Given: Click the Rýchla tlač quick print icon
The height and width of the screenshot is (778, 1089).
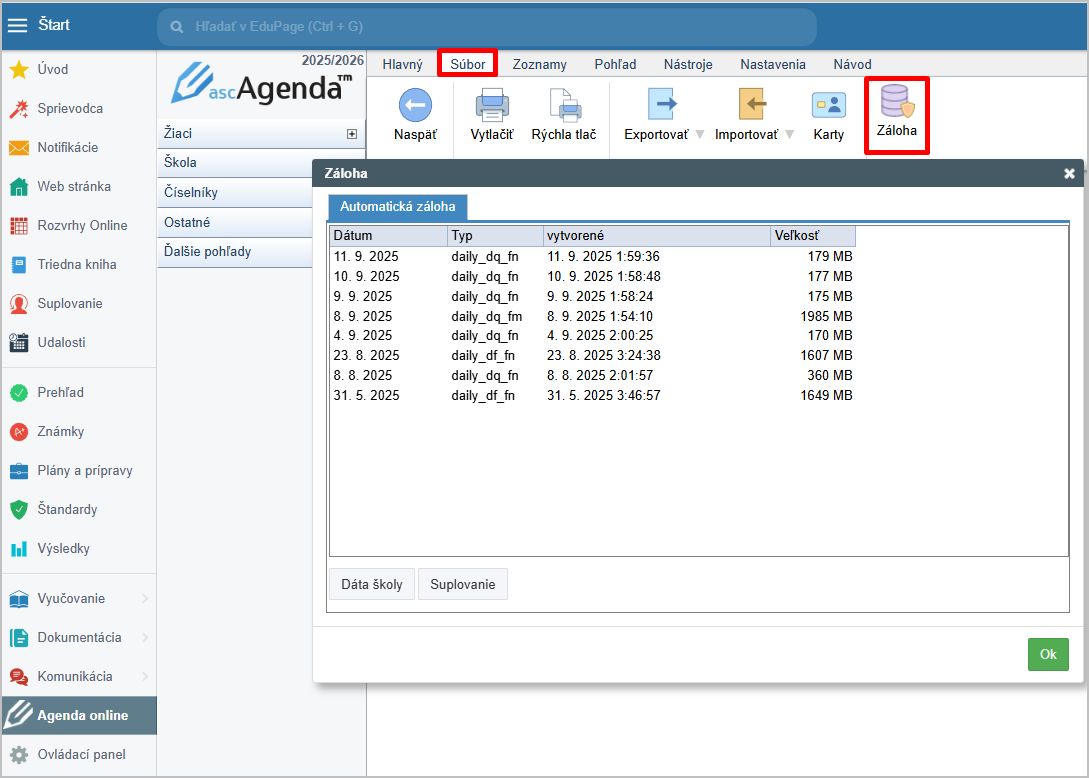Looking at the screenshot, I should 564,105.
